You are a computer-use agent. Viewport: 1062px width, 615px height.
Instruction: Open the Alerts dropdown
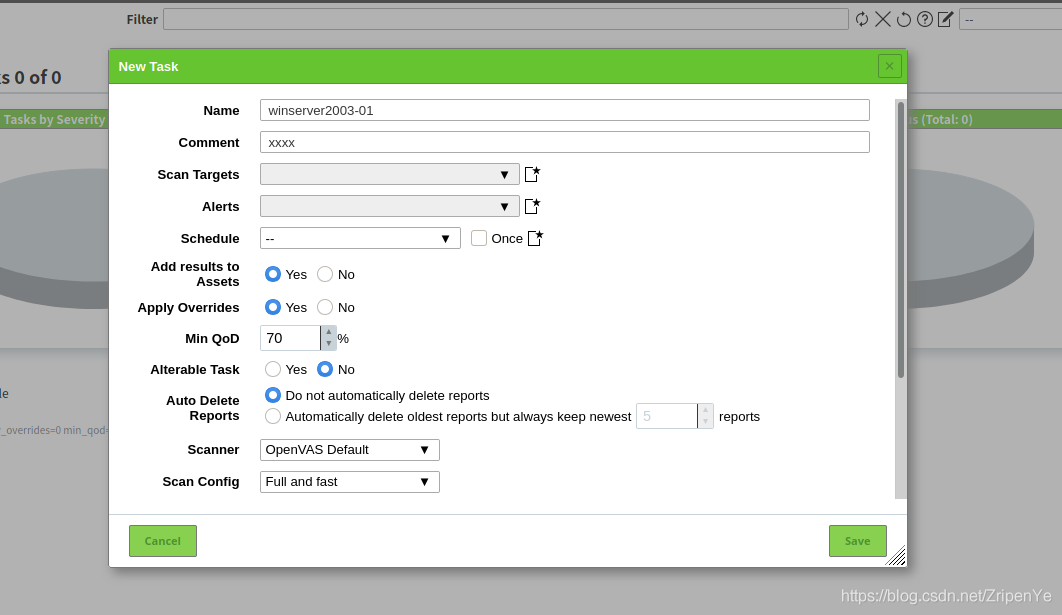pos(389,206)
